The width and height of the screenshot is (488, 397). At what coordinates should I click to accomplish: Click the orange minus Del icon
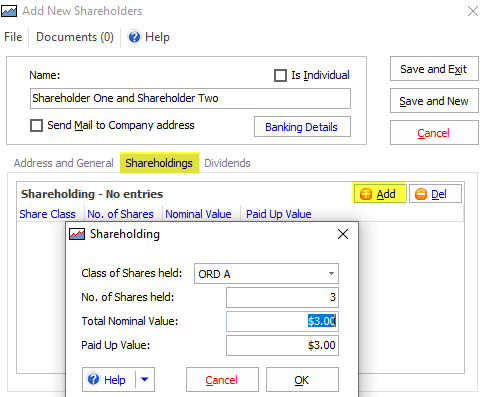pos(421,194)
